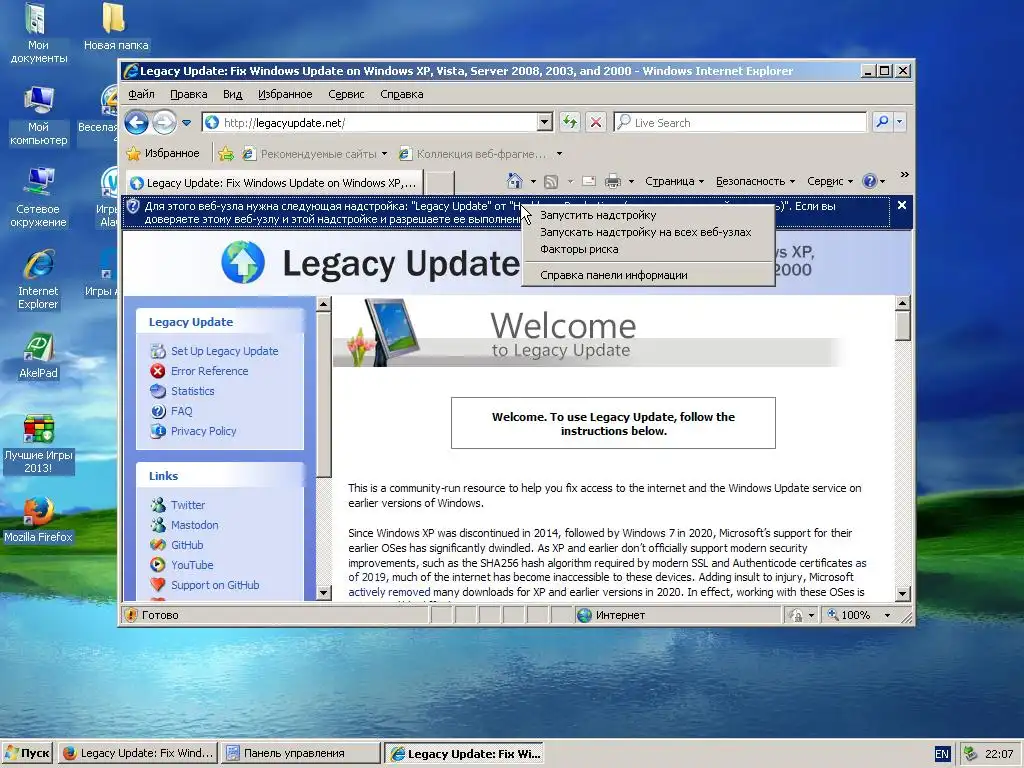1024x768 pixels.
Task: Open search provider dropdown arrow
Action: [x=900, y=122]
